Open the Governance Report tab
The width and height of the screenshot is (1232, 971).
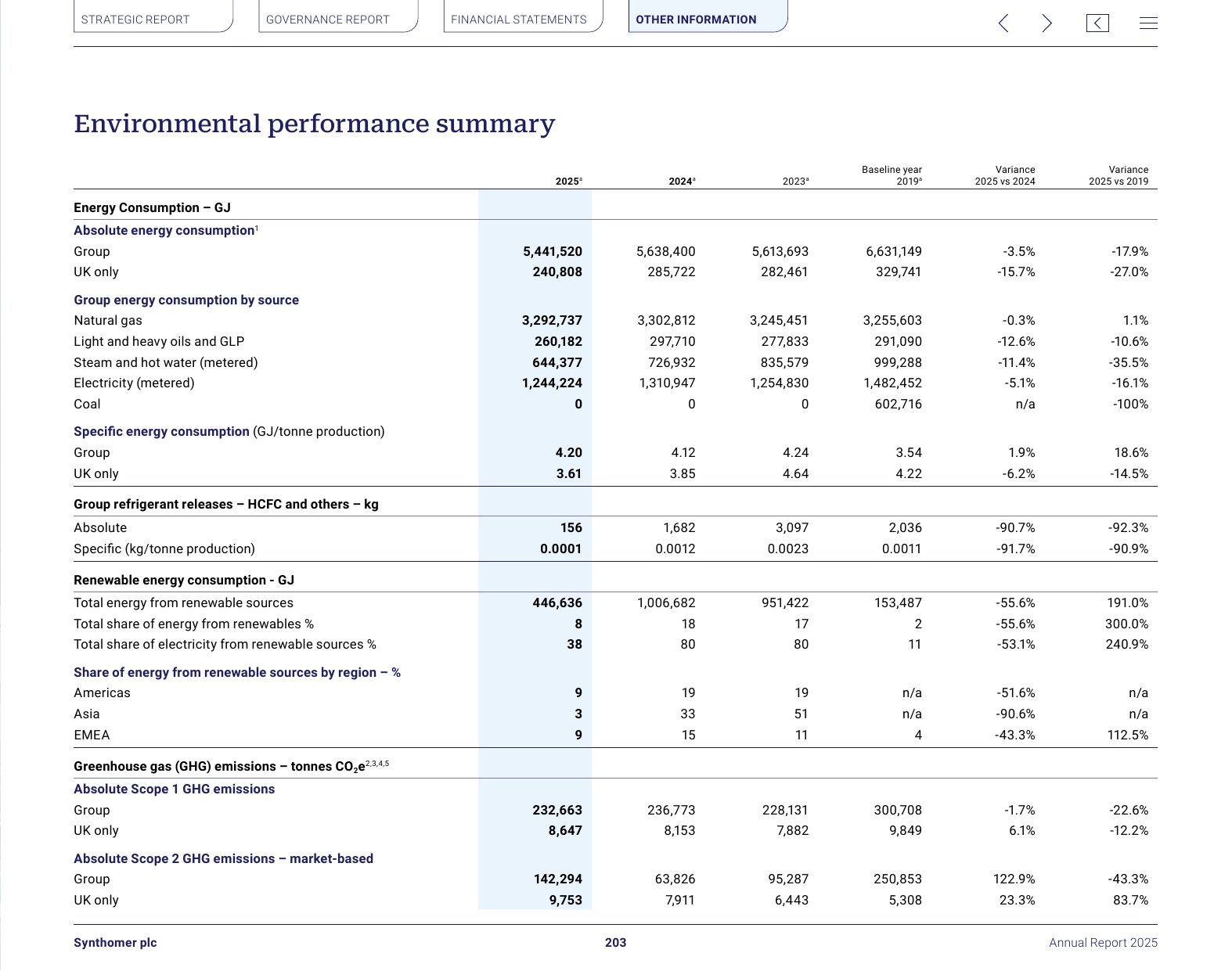[338, 16]
